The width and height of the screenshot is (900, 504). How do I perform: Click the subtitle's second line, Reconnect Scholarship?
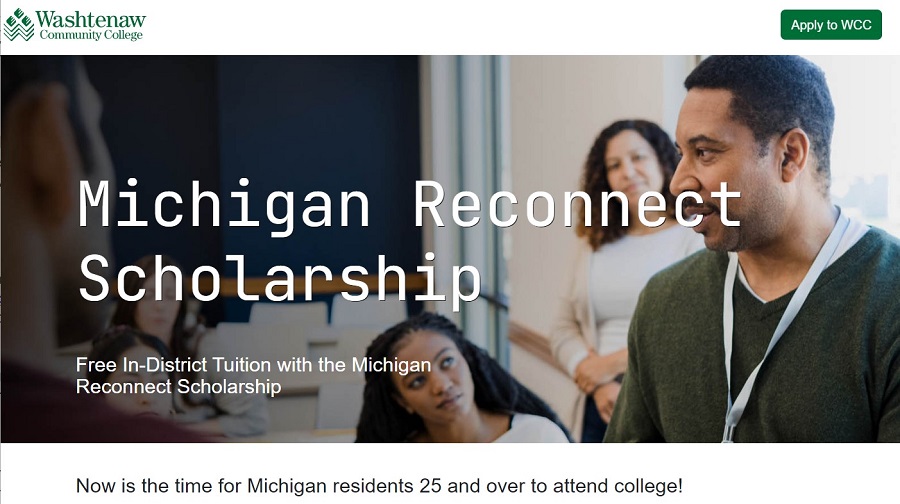[178, 386]
